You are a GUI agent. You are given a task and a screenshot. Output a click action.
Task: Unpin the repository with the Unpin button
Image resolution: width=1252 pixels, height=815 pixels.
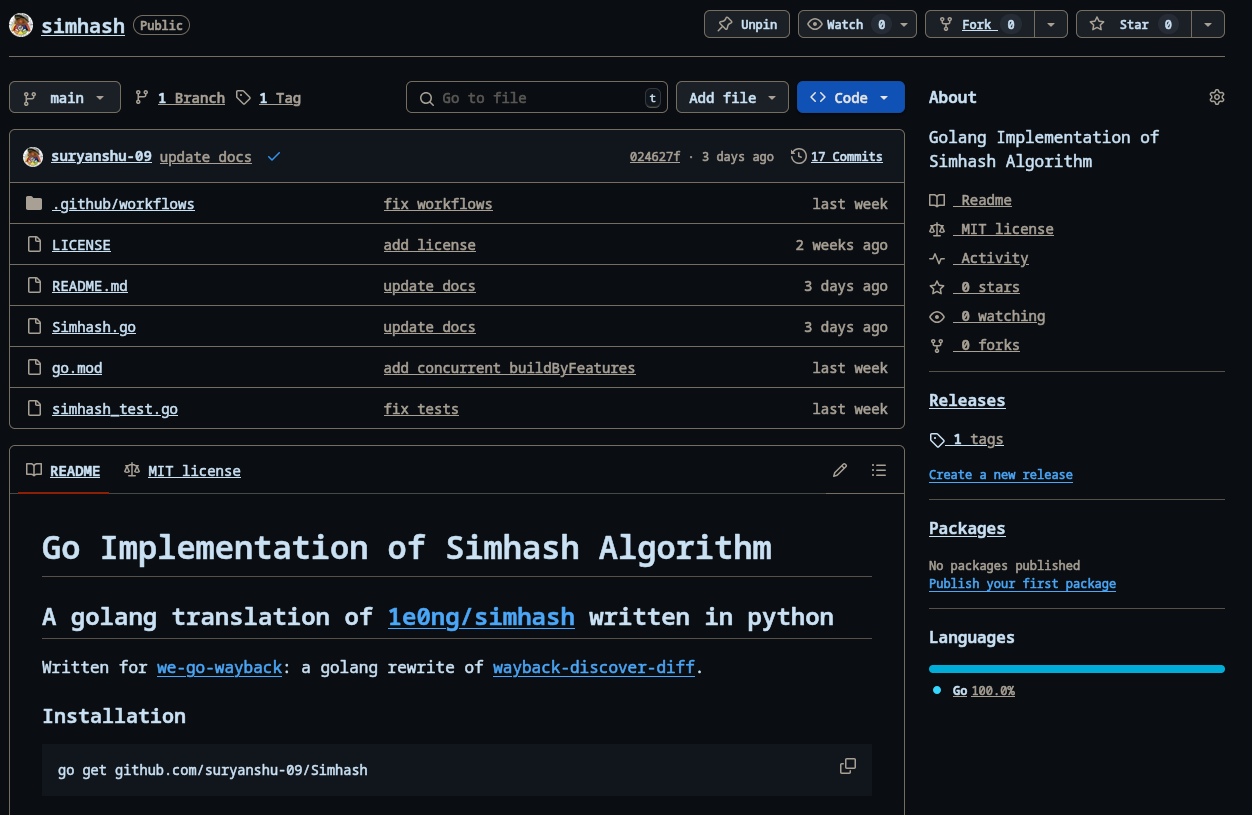pos(747,24)
